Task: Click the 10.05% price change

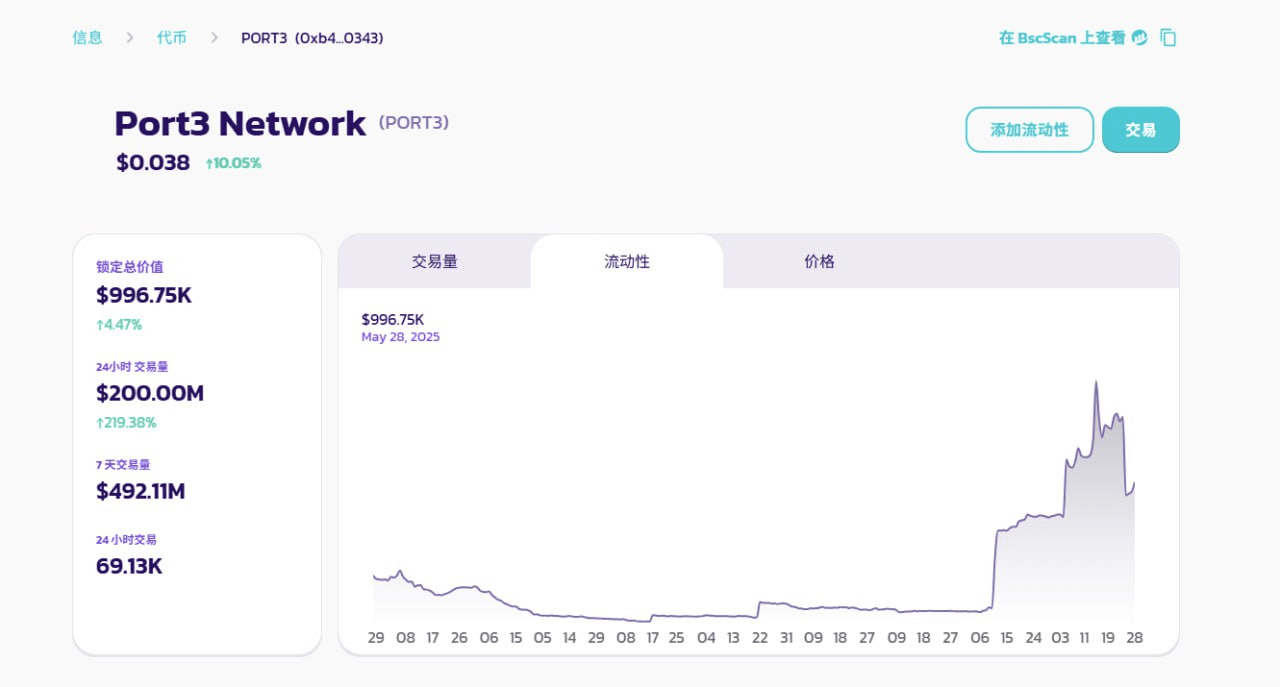Action: pos(234,163)
